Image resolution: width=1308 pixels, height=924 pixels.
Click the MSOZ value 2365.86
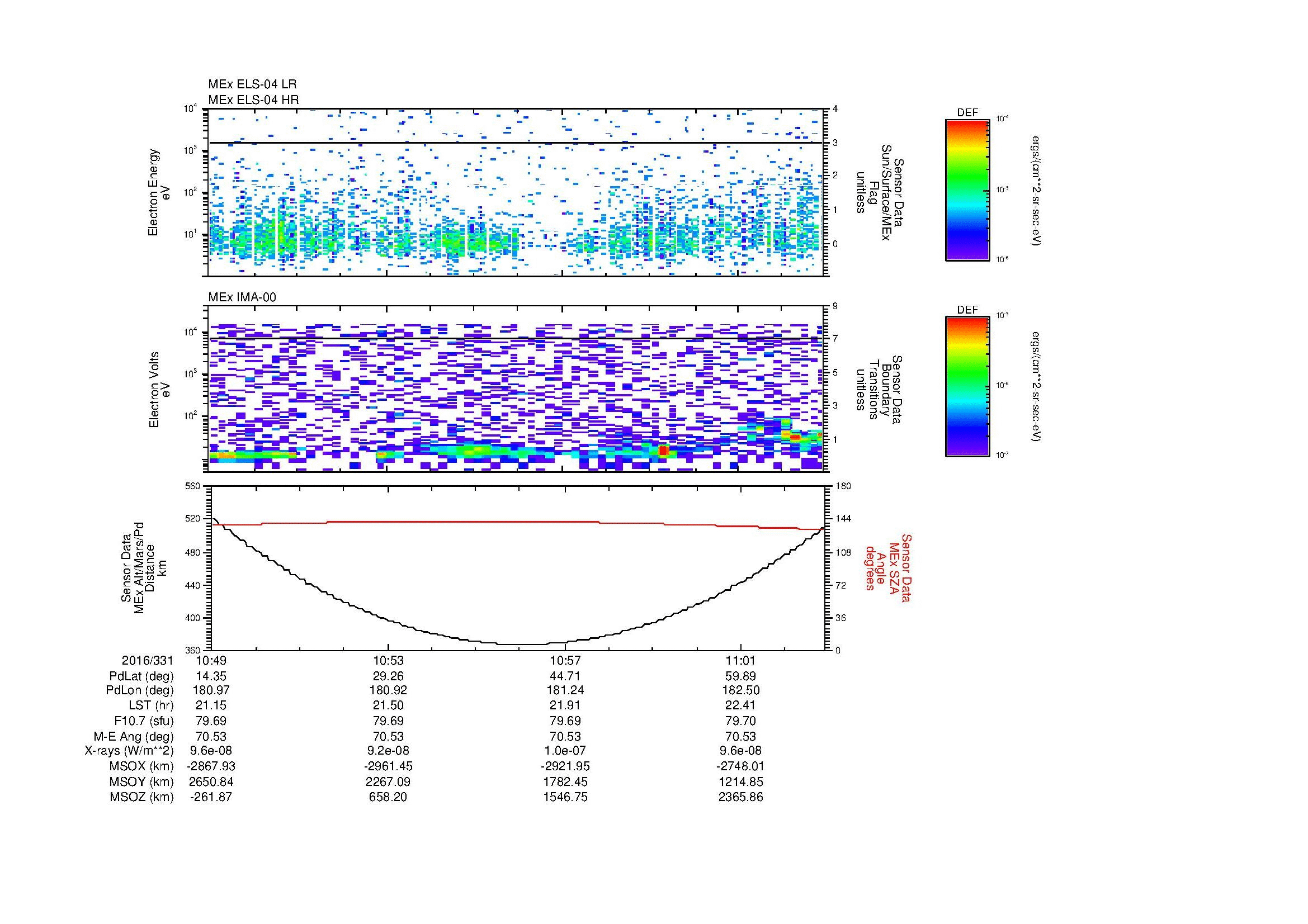point(740,797)
